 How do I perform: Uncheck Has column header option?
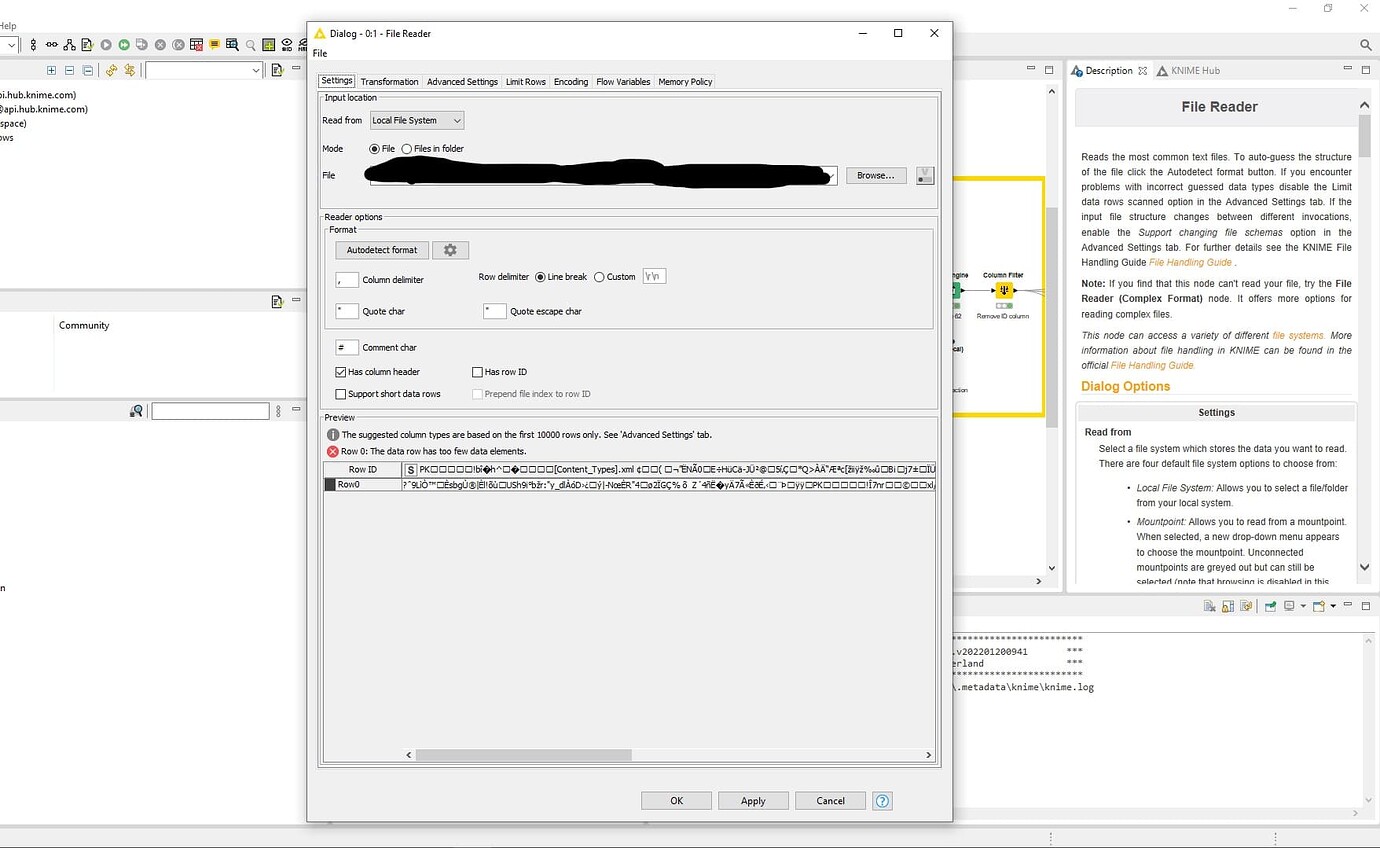(x=341, y=371)
